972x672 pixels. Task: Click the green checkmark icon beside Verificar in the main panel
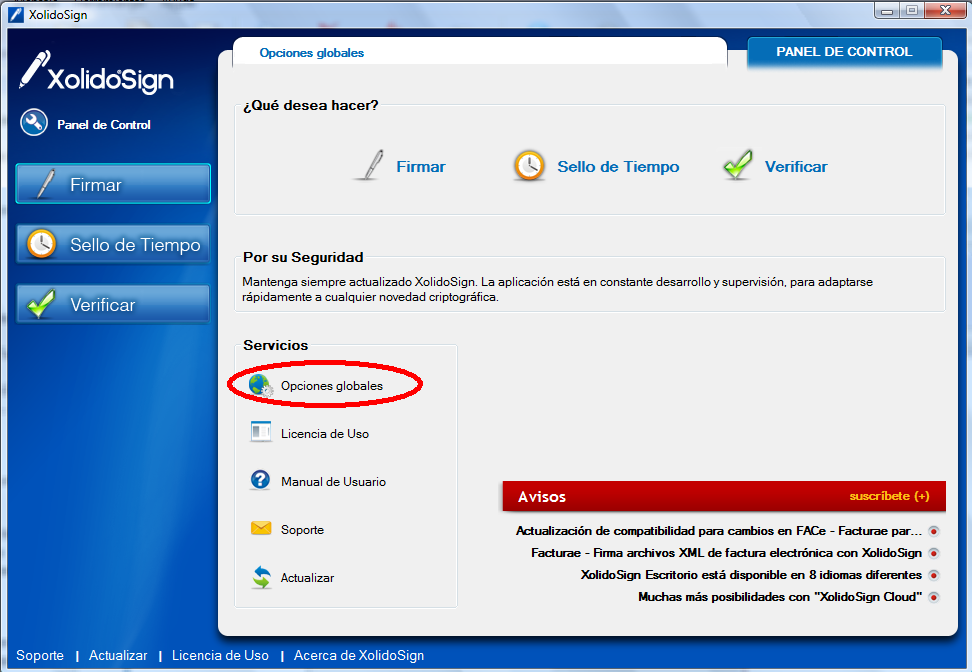[x=738, y=165]
